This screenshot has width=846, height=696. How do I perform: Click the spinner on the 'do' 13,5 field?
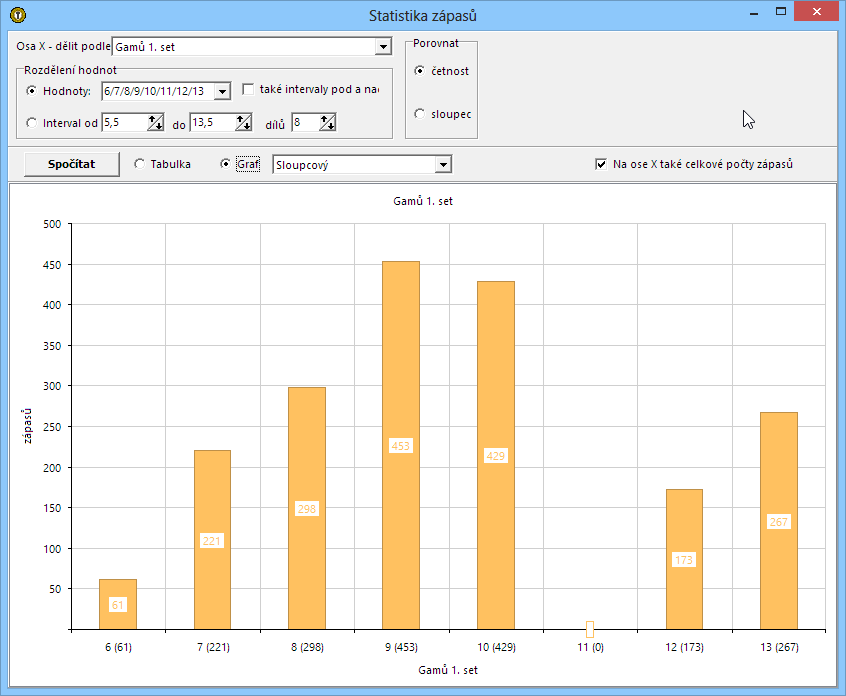coord(243,122)
